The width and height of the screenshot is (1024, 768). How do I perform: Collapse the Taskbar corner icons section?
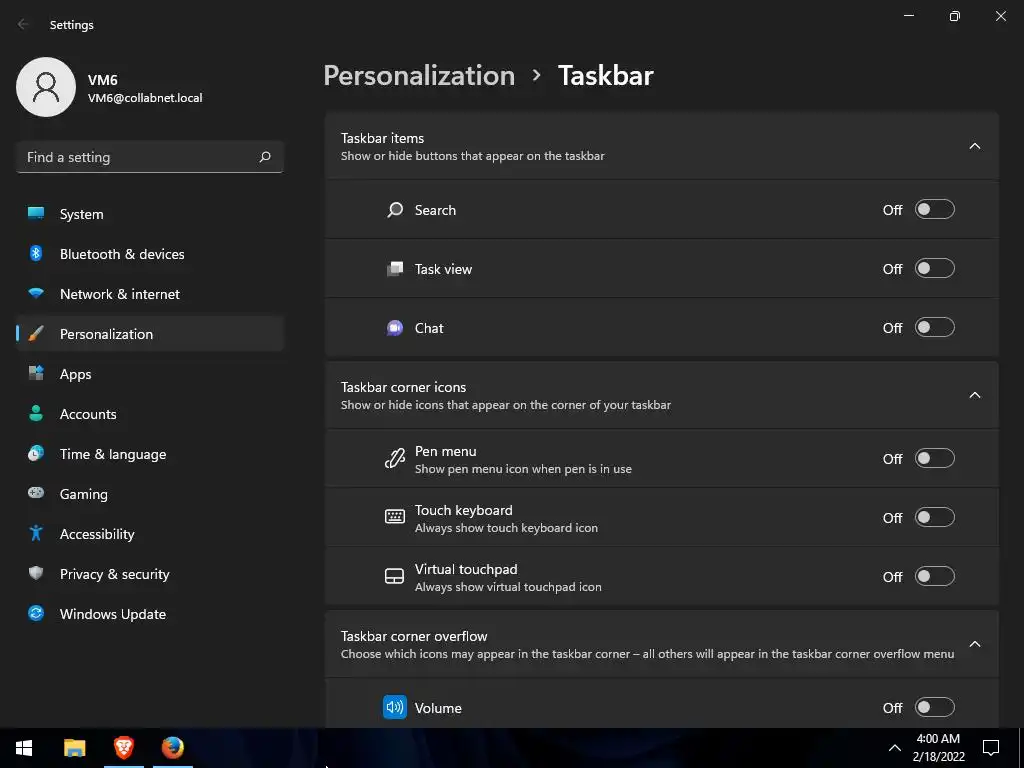[x=974, y=395]
